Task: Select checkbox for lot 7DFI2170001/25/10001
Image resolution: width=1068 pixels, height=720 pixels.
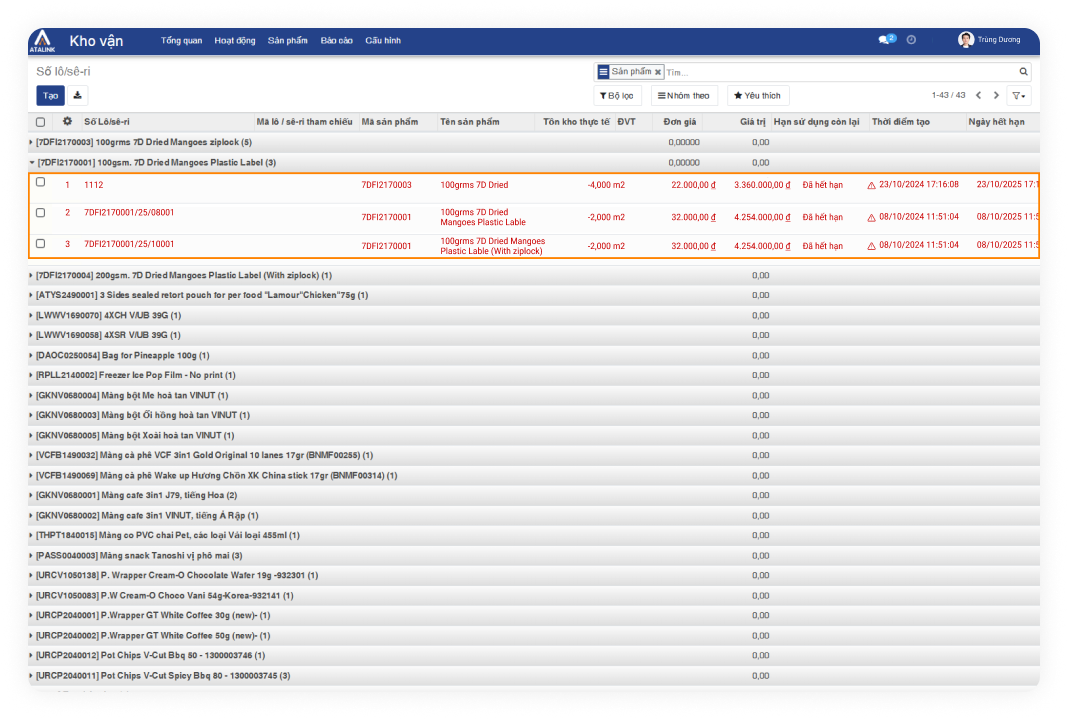Action: pyautogui.click(x=41, y=243)
